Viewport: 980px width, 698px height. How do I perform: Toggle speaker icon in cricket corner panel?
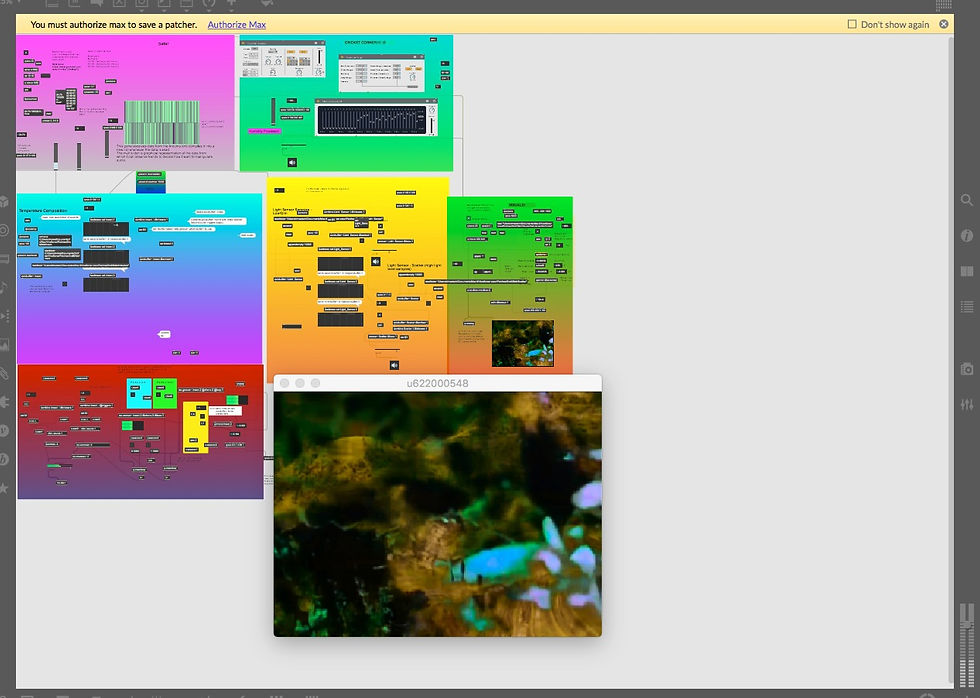tap(292, 162)
